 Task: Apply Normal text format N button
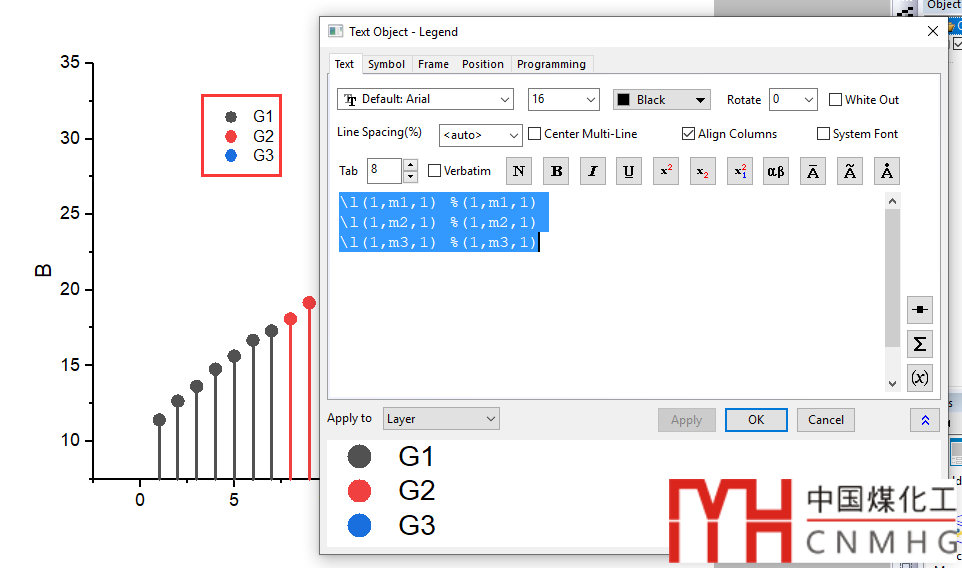(518, 171)
